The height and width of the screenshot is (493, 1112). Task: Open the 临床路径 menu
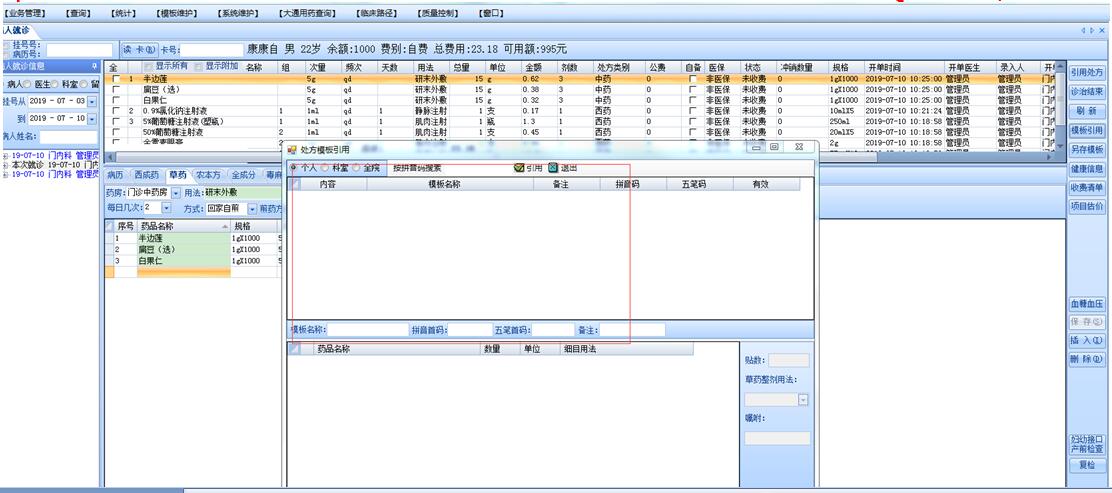click(377, 13)
